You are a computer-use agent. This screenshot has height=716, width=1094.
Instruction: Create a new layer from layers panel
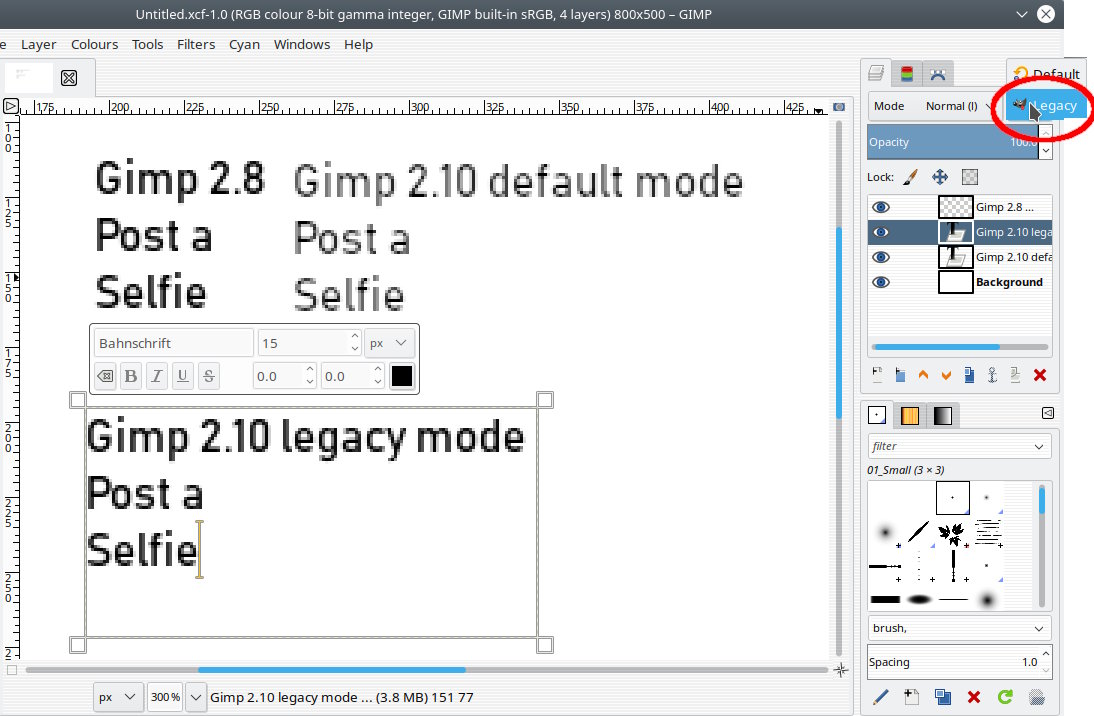(877, 375)
